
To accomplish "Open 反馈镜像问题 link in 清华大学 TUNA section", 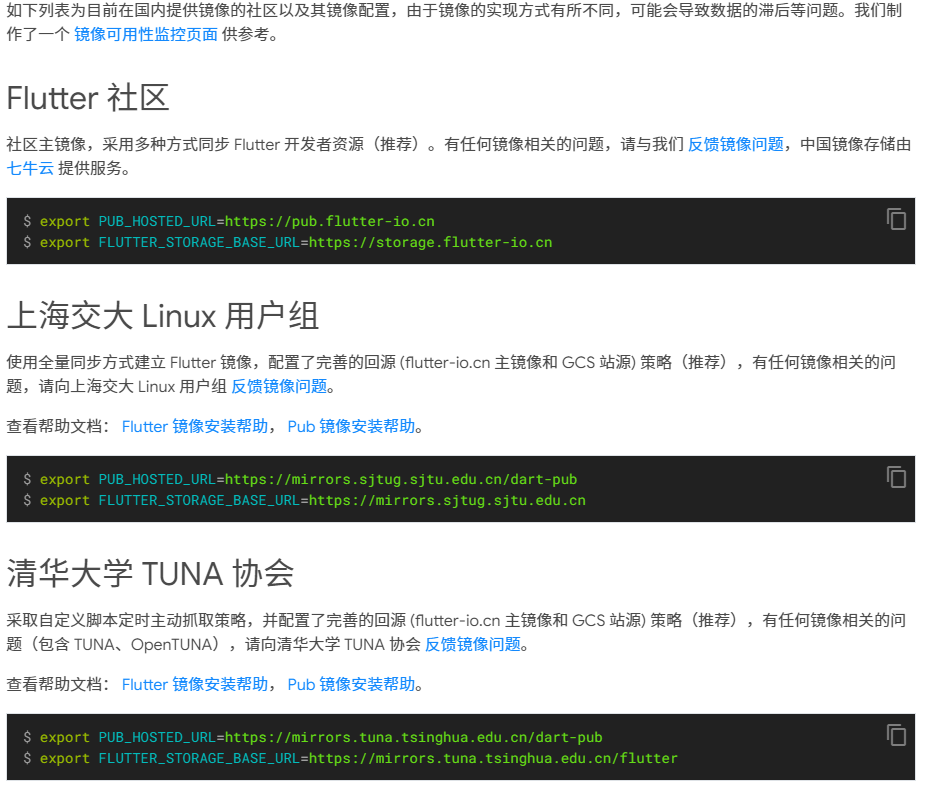I will (472, 644).
